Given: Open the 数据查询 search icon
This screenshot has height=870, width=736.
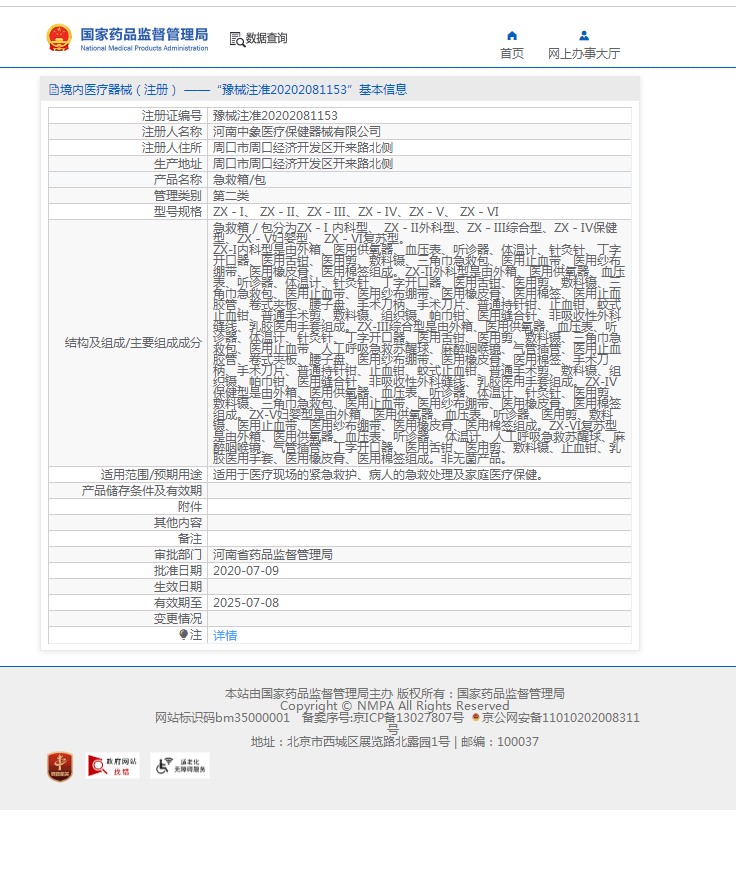Looking at the screenshot, I should [237, 39].
